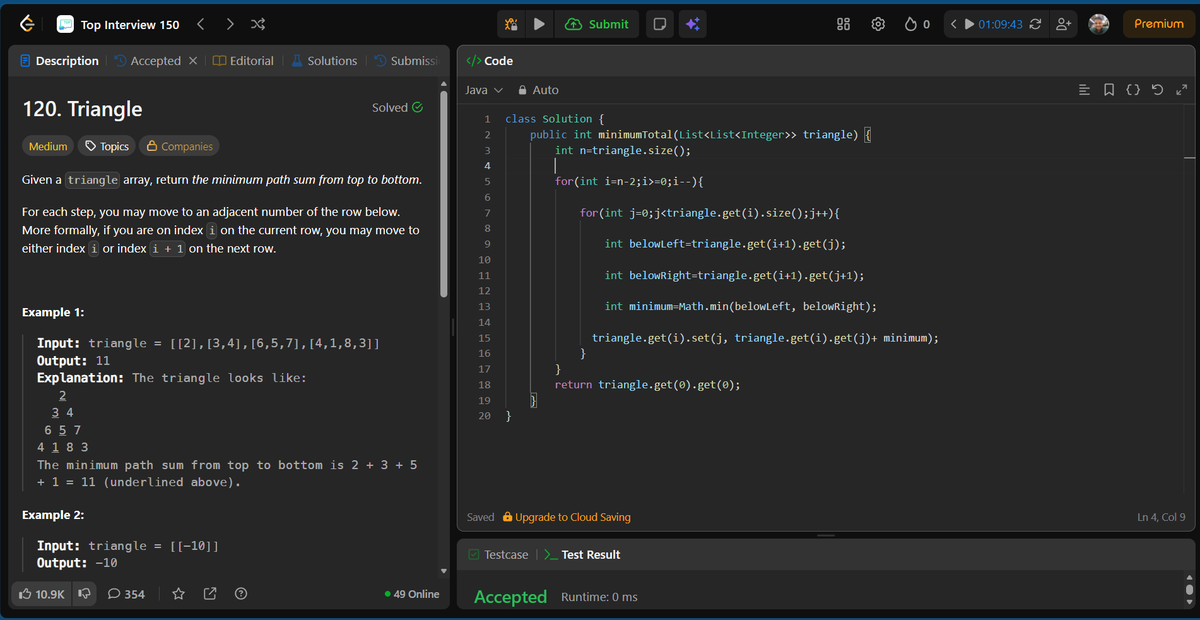Viewport: 1200px width, 620px height.
Task: Click the Auto lock setting
Action: click(538, 90)
